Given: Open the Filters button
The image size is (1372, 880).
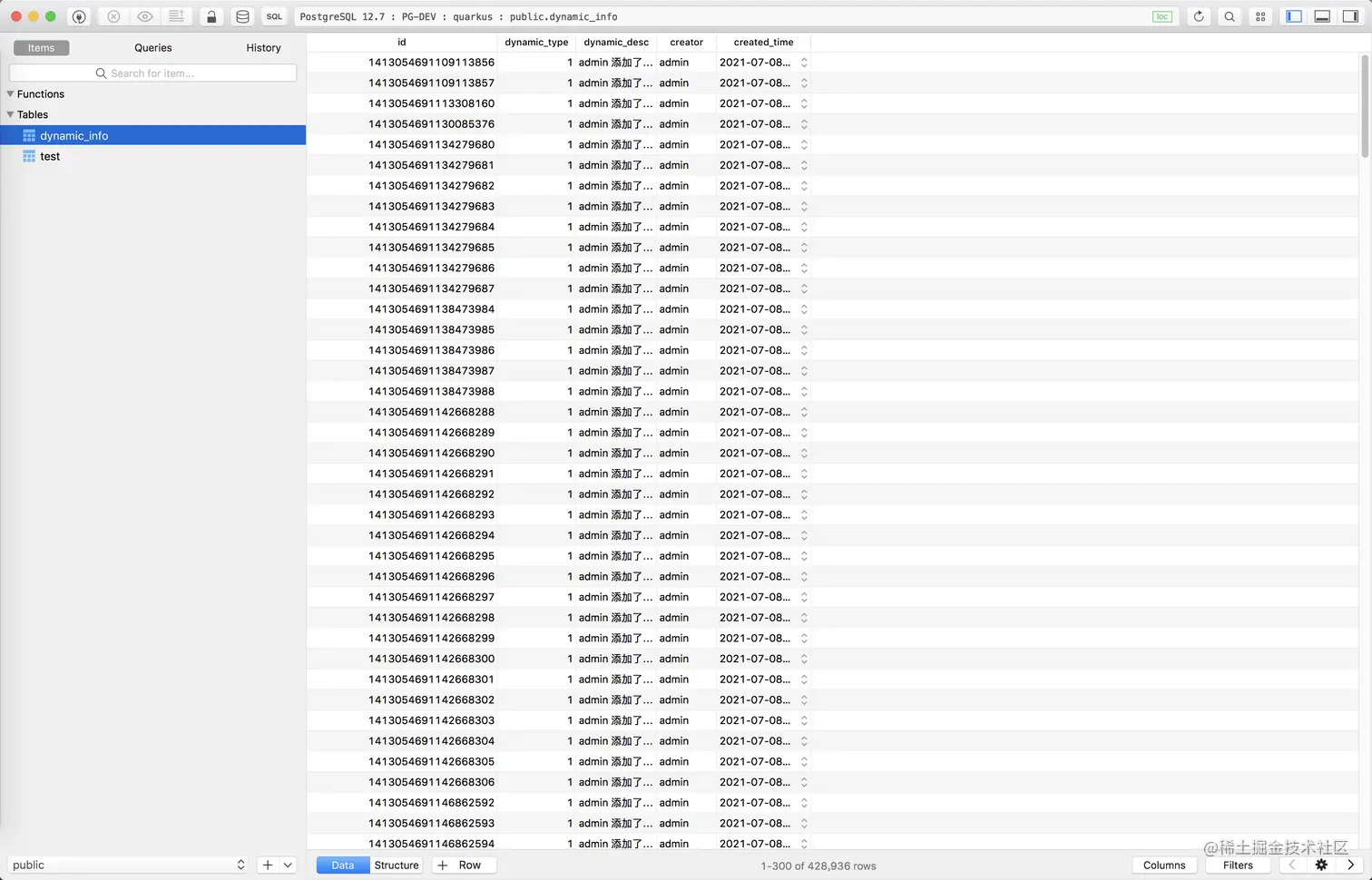Looking at the screenshot, I should pos(1238,865).
